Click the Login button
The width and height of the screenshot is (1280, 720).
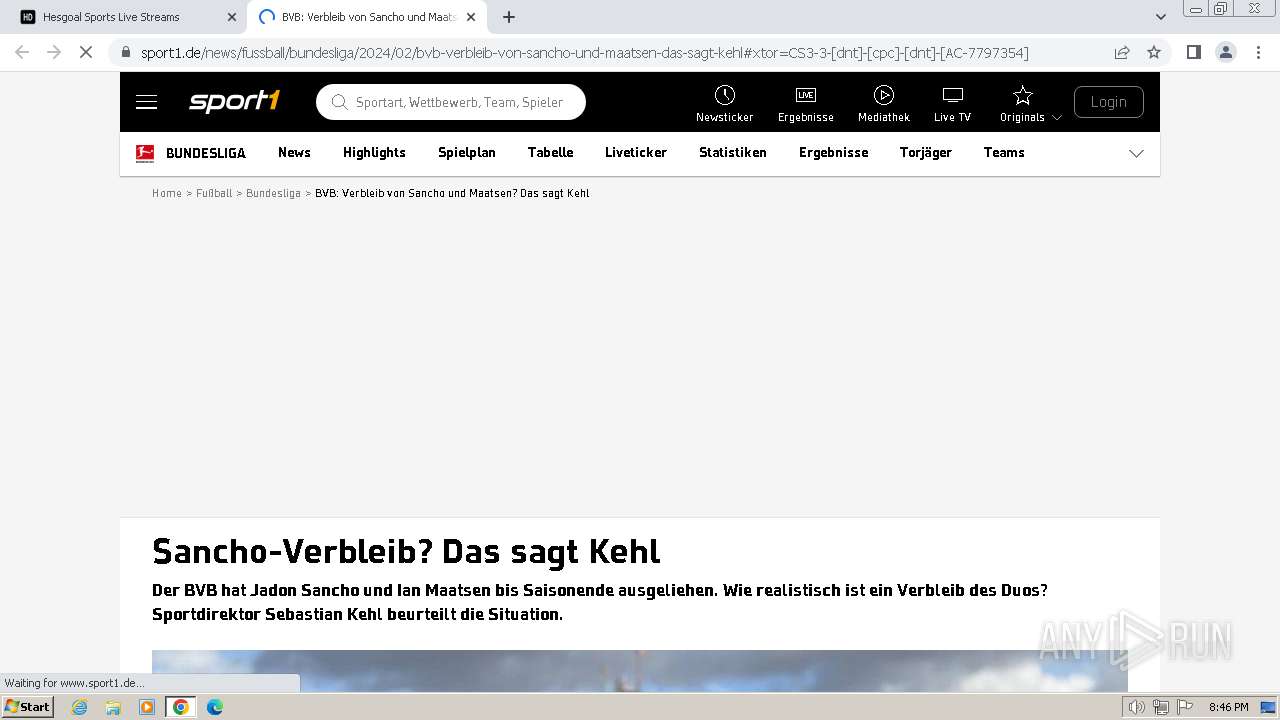tap(1109, 102)
